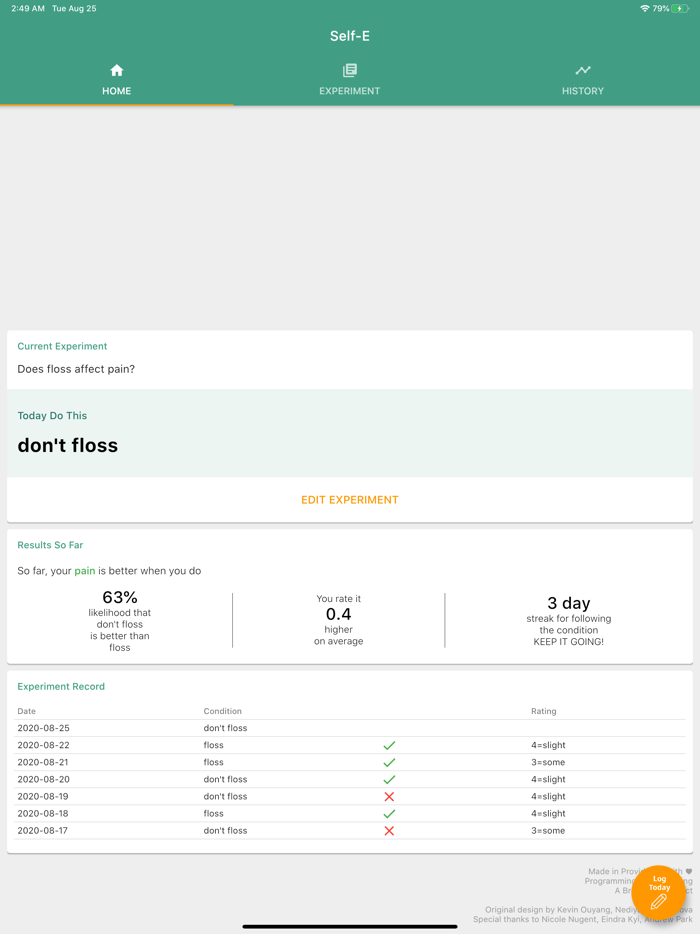Click the Self-E app title
The width and height of the screenshot is (700, 934).
pos(350,36)
